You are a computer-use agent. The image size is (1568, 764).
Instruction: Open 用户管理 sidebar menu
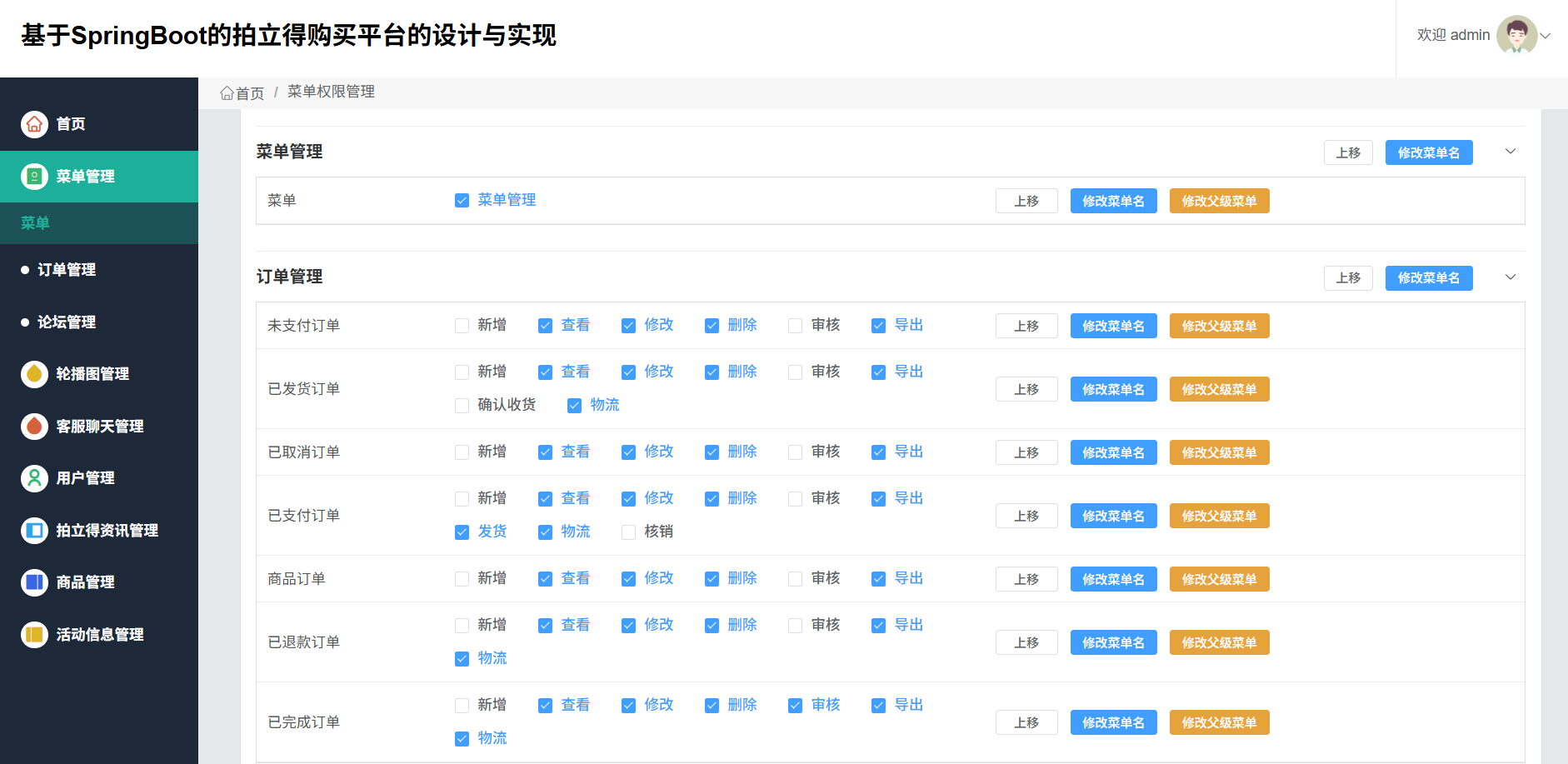[x=99, y=478]
